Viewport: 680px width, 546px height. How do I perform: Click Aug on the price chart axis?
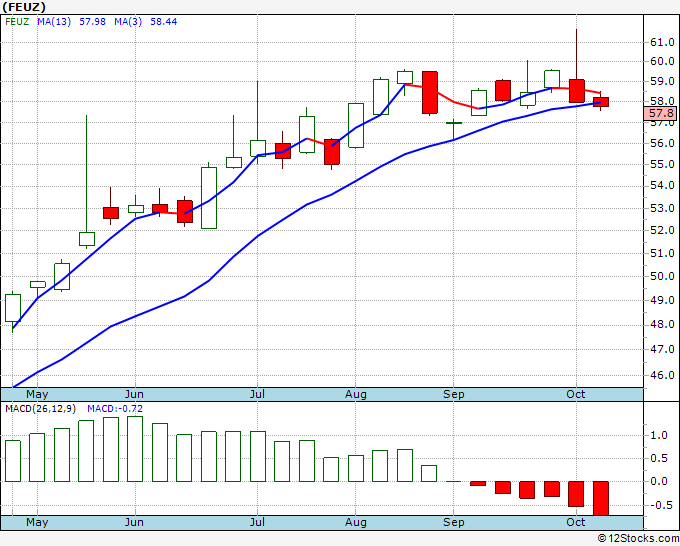coord(356,395)
